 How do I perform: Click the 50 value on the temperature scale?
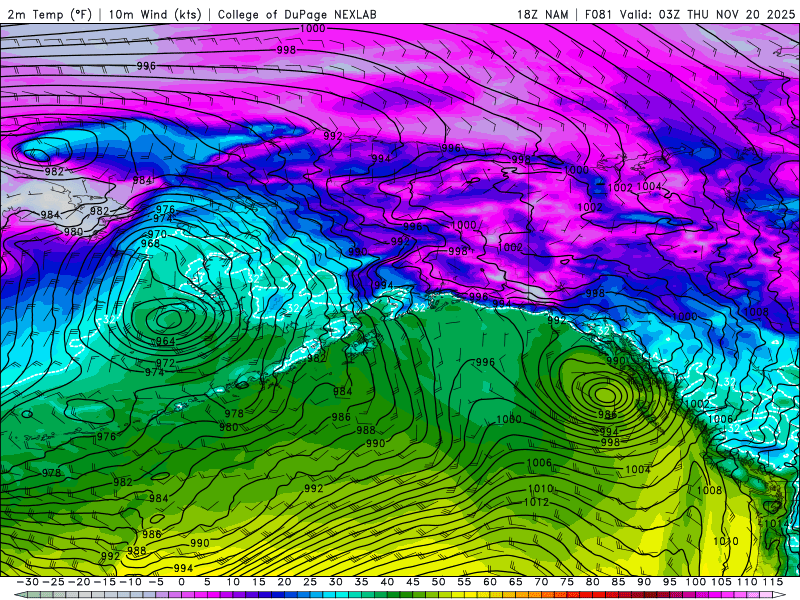(438, 582)
